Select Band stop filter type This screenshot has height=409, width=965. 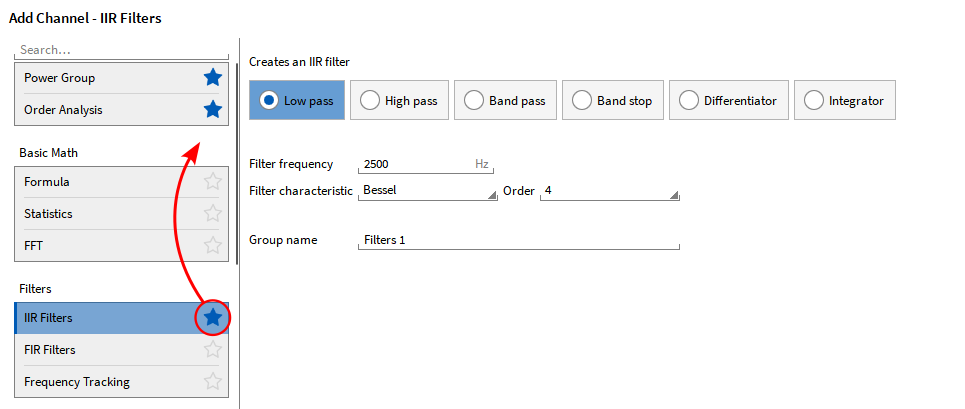point(611,100)
